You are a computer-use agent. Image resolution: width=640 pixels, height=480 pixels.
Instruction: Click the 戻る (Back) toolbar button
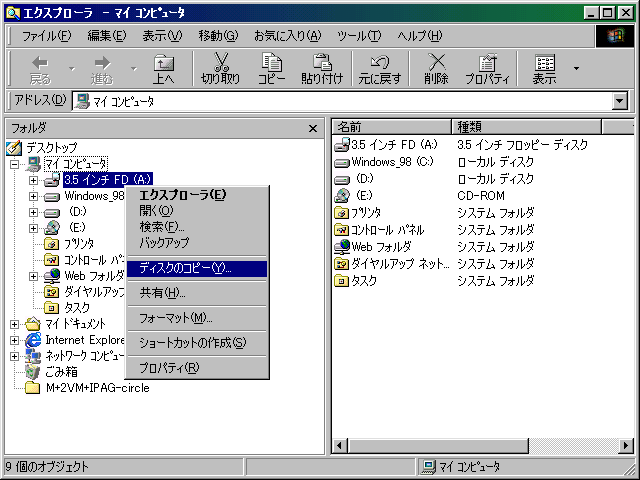40,69
